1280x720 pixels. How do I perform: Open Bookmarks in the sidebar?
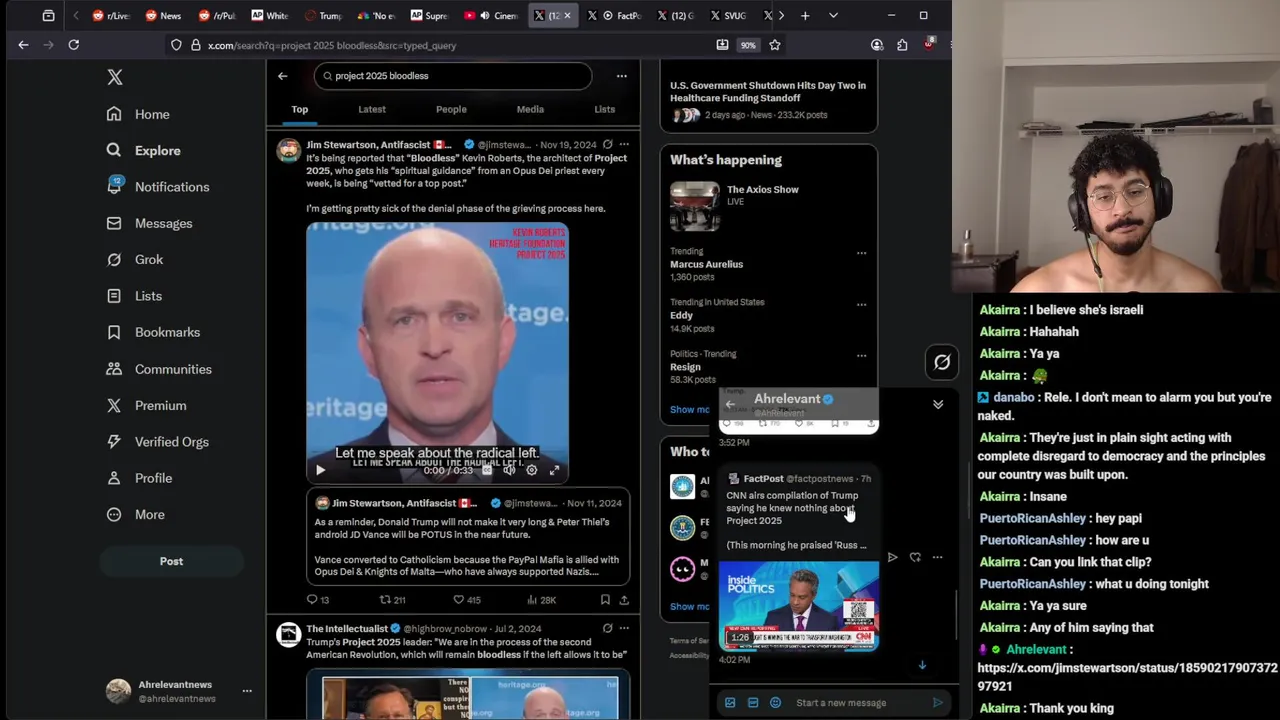coord(154,332)
